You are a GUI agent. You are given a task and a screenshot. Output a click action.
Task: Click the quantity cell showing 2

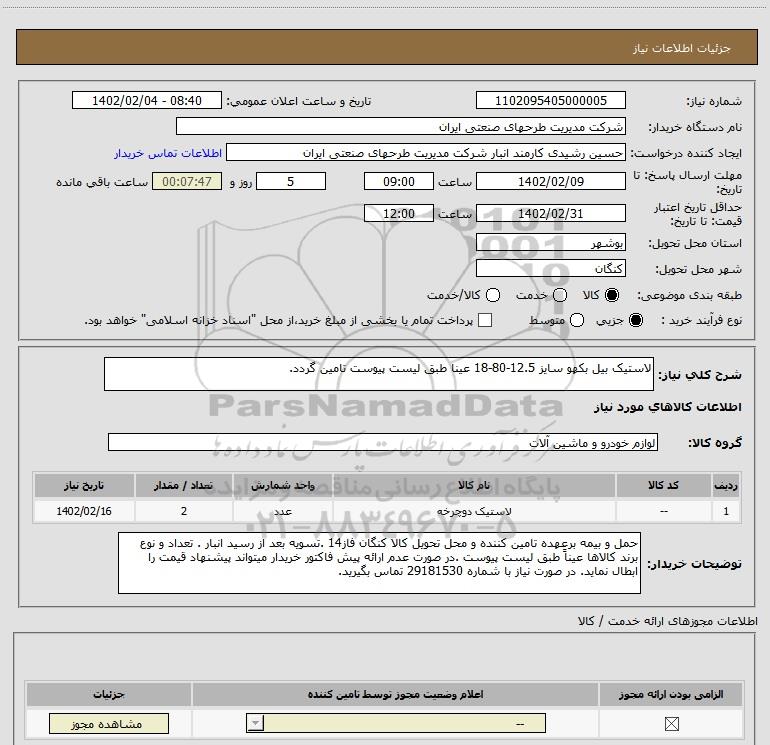[184, 511]
